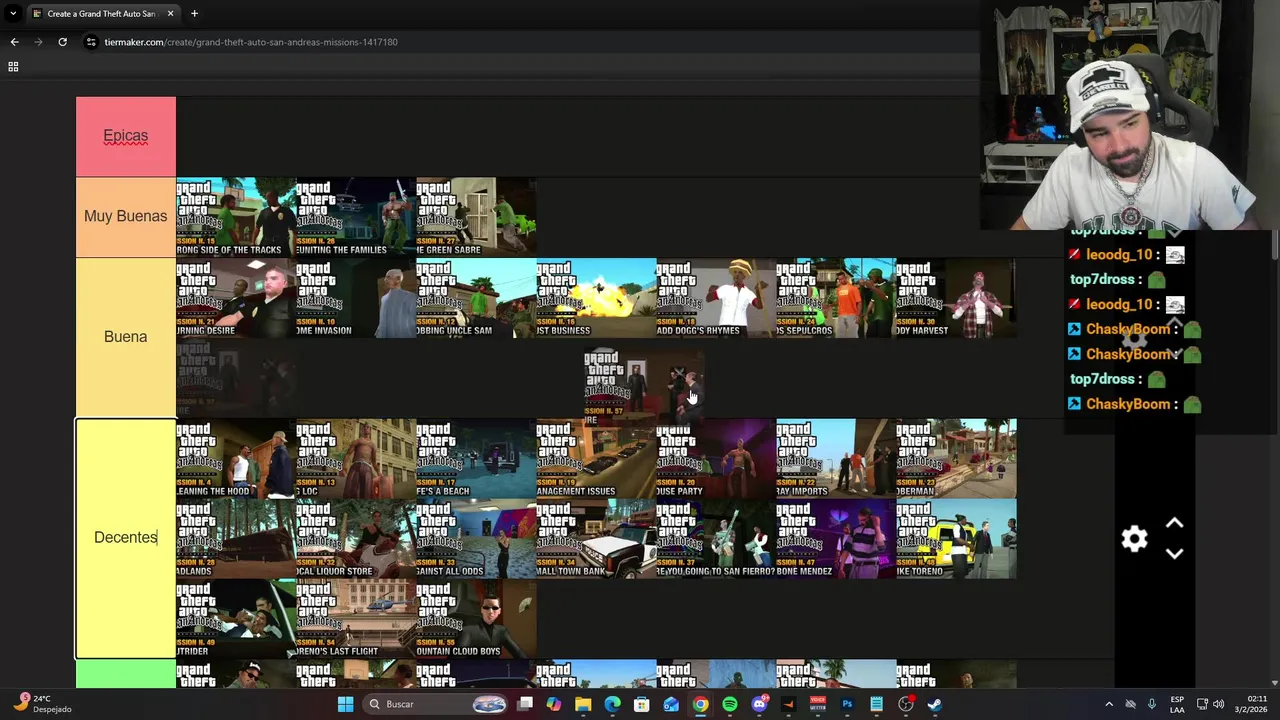
Task: Choose the Just Business mission thumbnail
Action: click(596, 298)
